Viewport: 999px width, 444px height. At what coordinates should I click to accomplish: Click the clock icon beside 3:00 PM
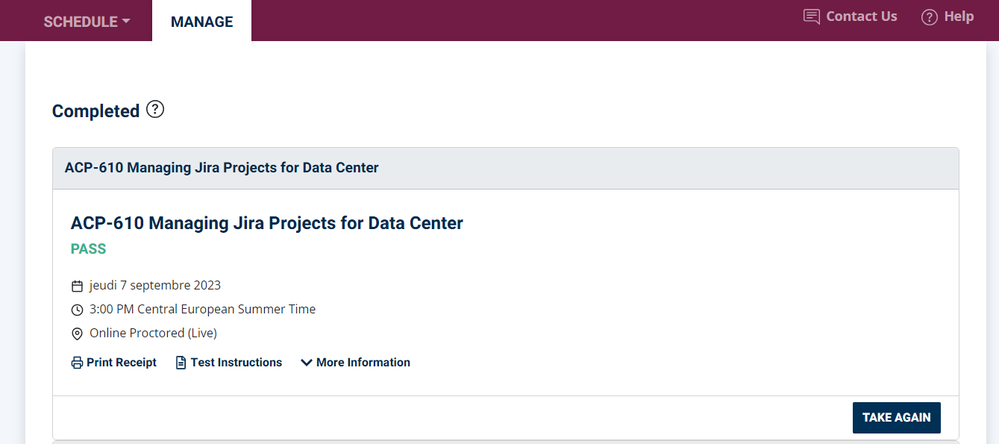[x=77, y=310]
